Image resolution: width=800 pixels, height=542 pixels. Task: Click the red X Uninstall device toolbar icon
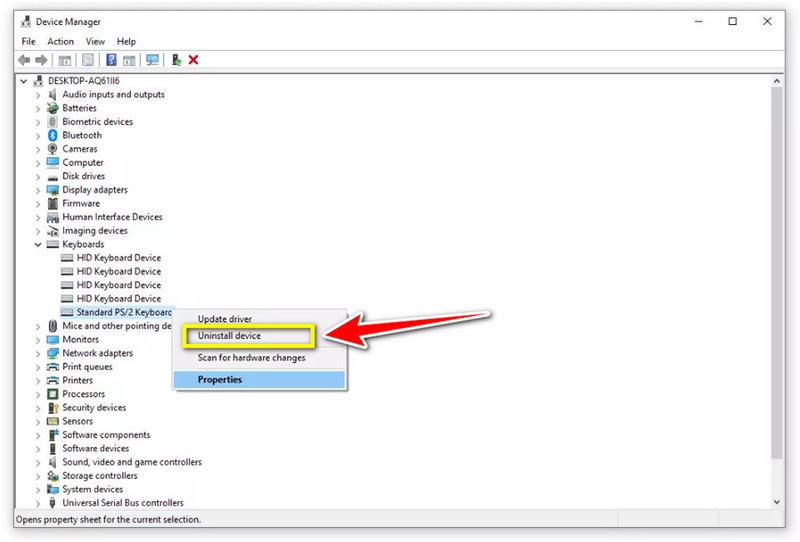193,60
